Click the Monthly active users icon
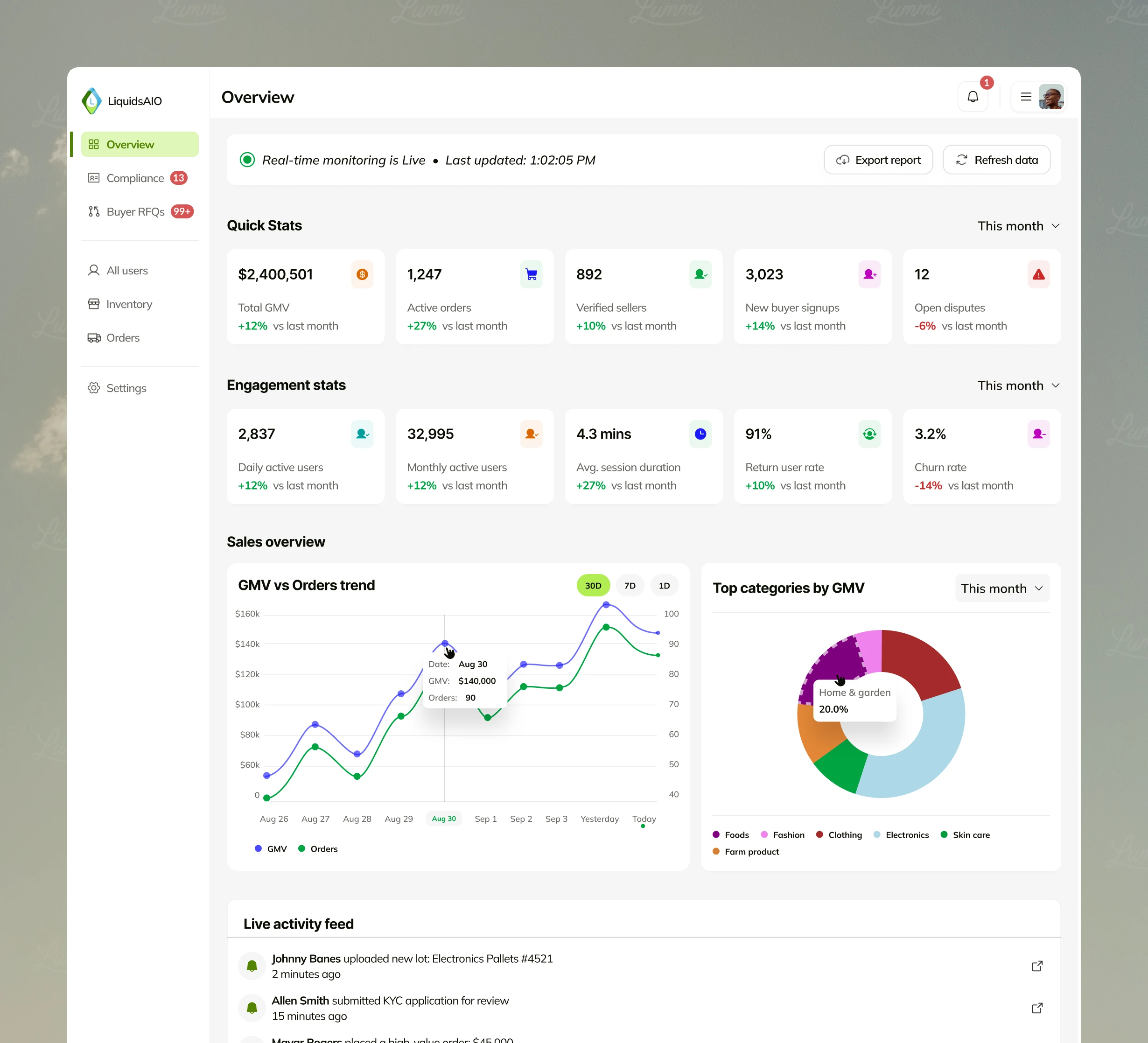 click(x=531, y=434)
